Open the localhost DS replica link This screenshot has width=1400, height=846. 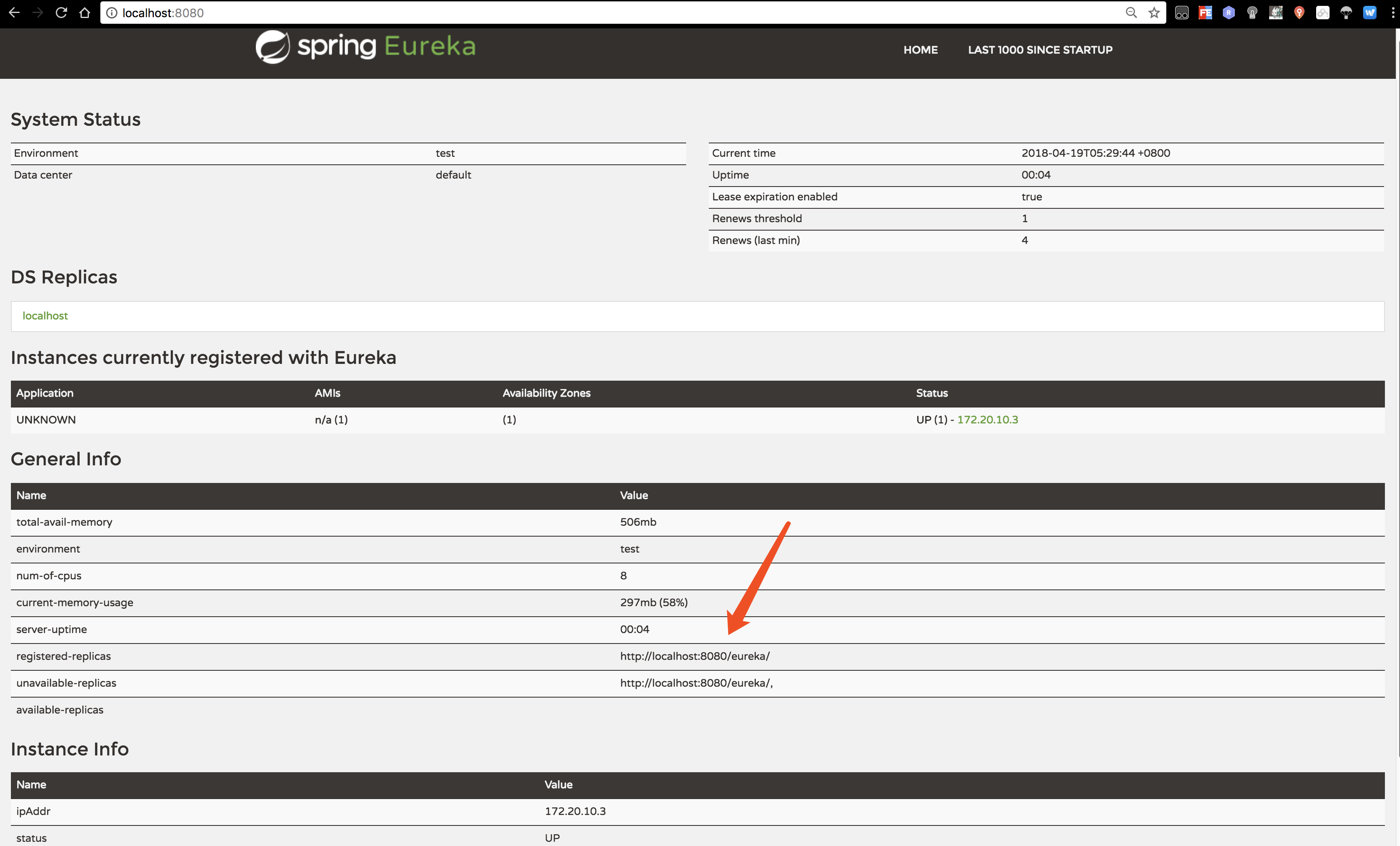(45, 316)
